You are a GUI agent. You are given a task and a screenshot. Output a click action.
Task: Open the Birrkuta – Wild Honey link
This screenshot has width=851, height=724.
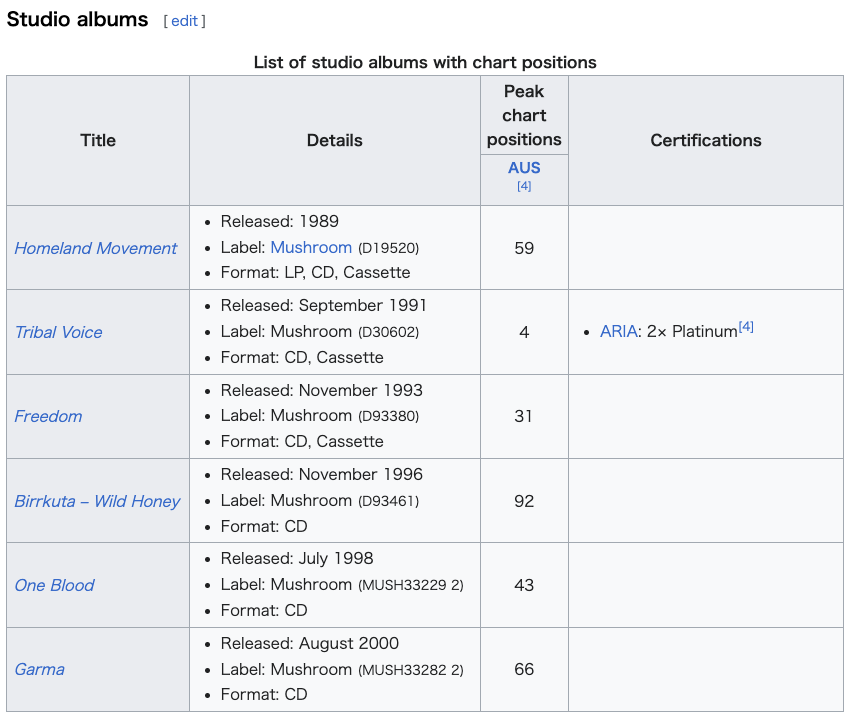(97, 501)
